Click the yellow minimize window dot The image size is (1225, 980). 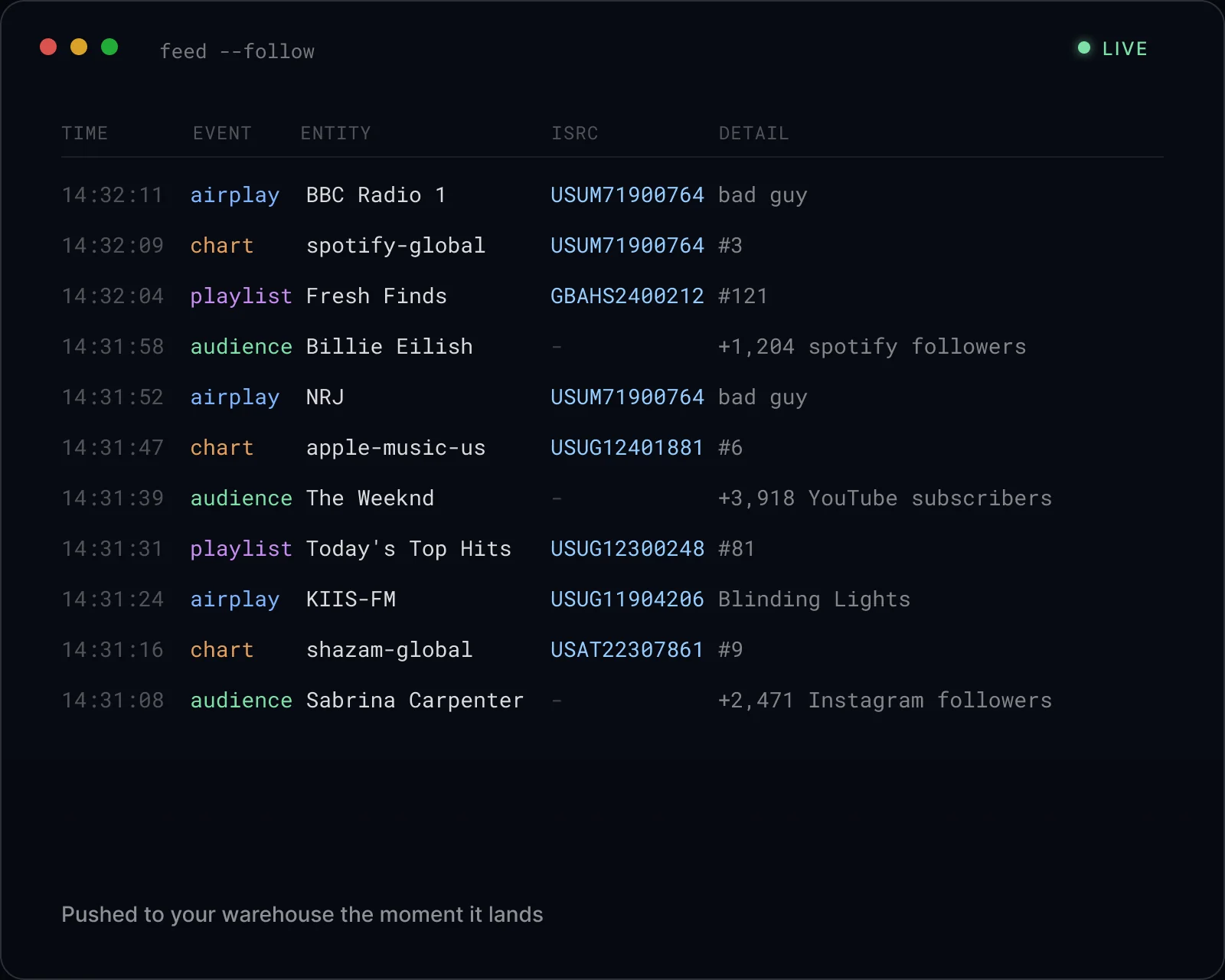(x=79, y=47)
